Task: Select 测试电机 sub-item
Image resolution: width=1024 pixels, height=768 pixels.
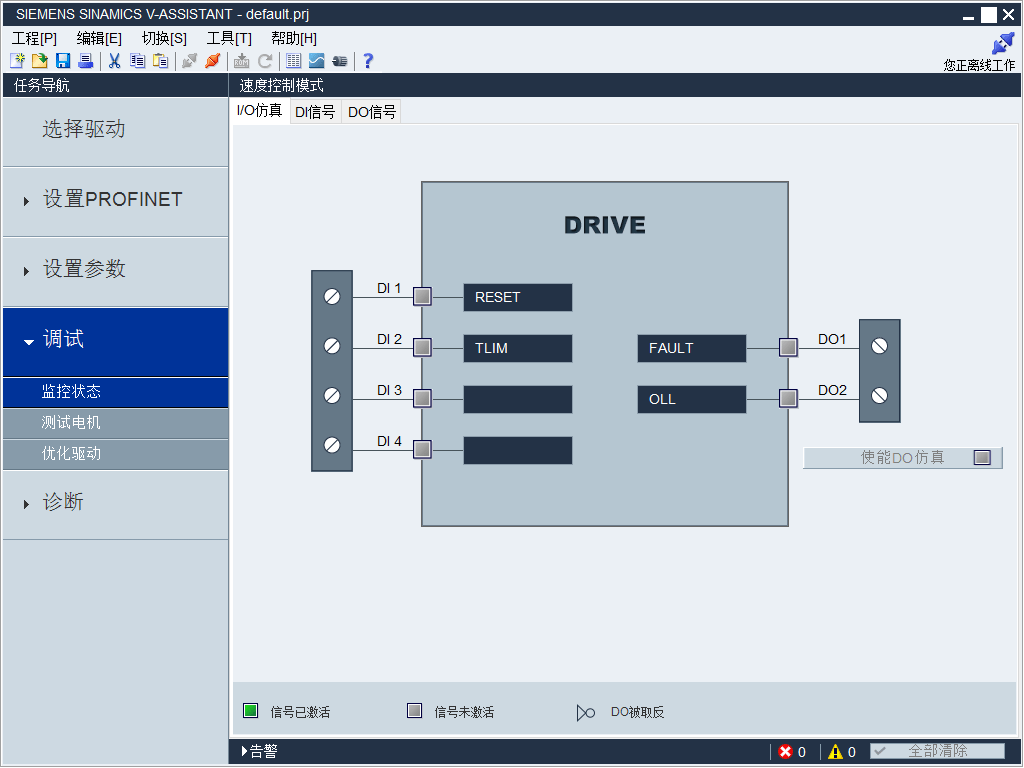Action: point(116,423)
